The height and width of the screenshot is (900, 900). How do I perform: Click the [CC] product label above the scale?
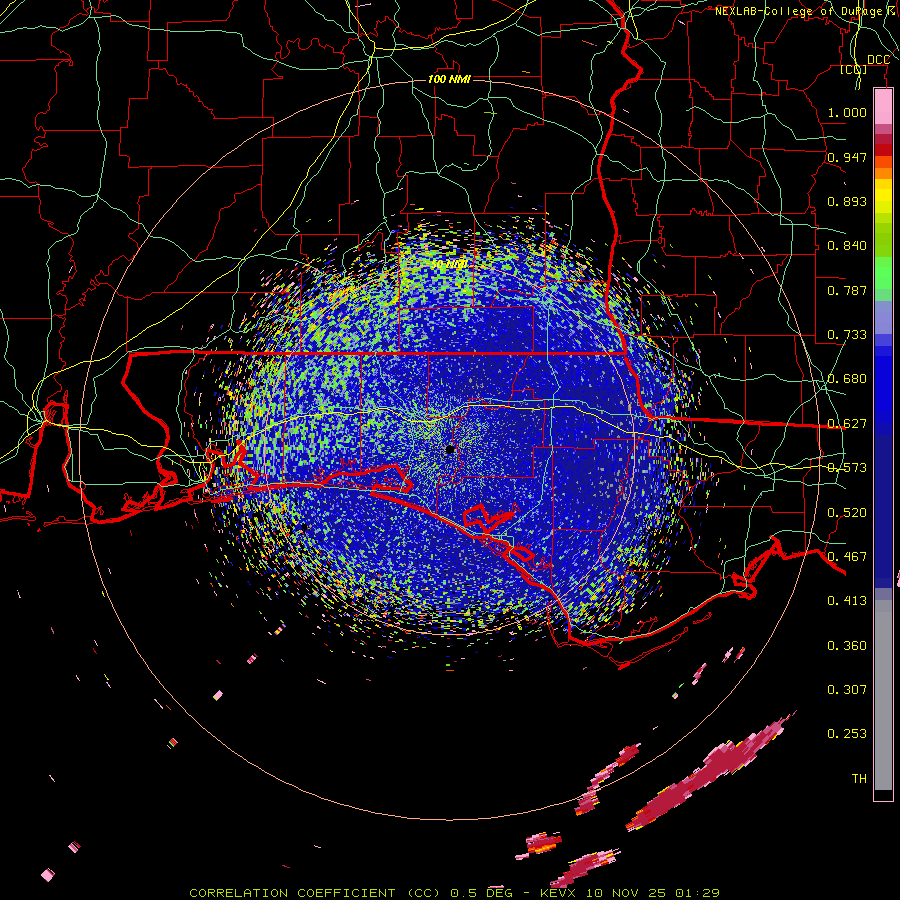click(854, 69)
